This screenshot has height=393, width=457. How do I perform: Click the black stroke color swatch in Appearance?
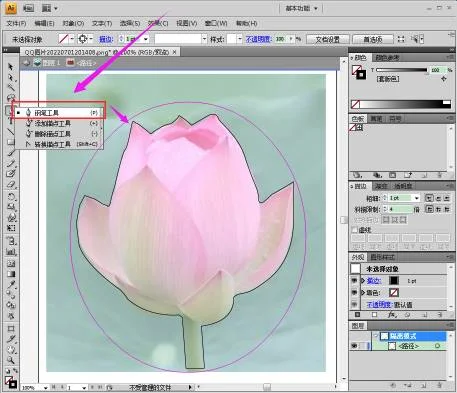point(394,281)
